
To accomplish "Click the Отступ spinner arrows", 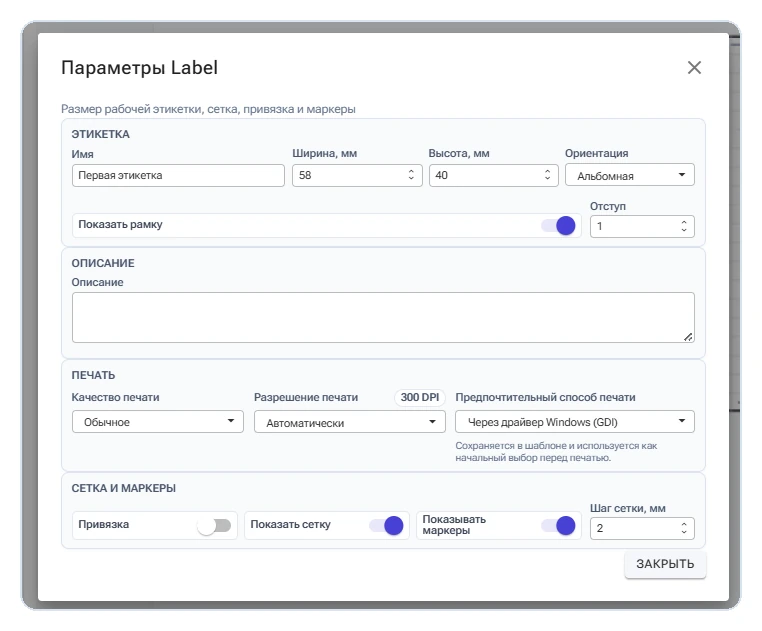I will coord(684,226).
